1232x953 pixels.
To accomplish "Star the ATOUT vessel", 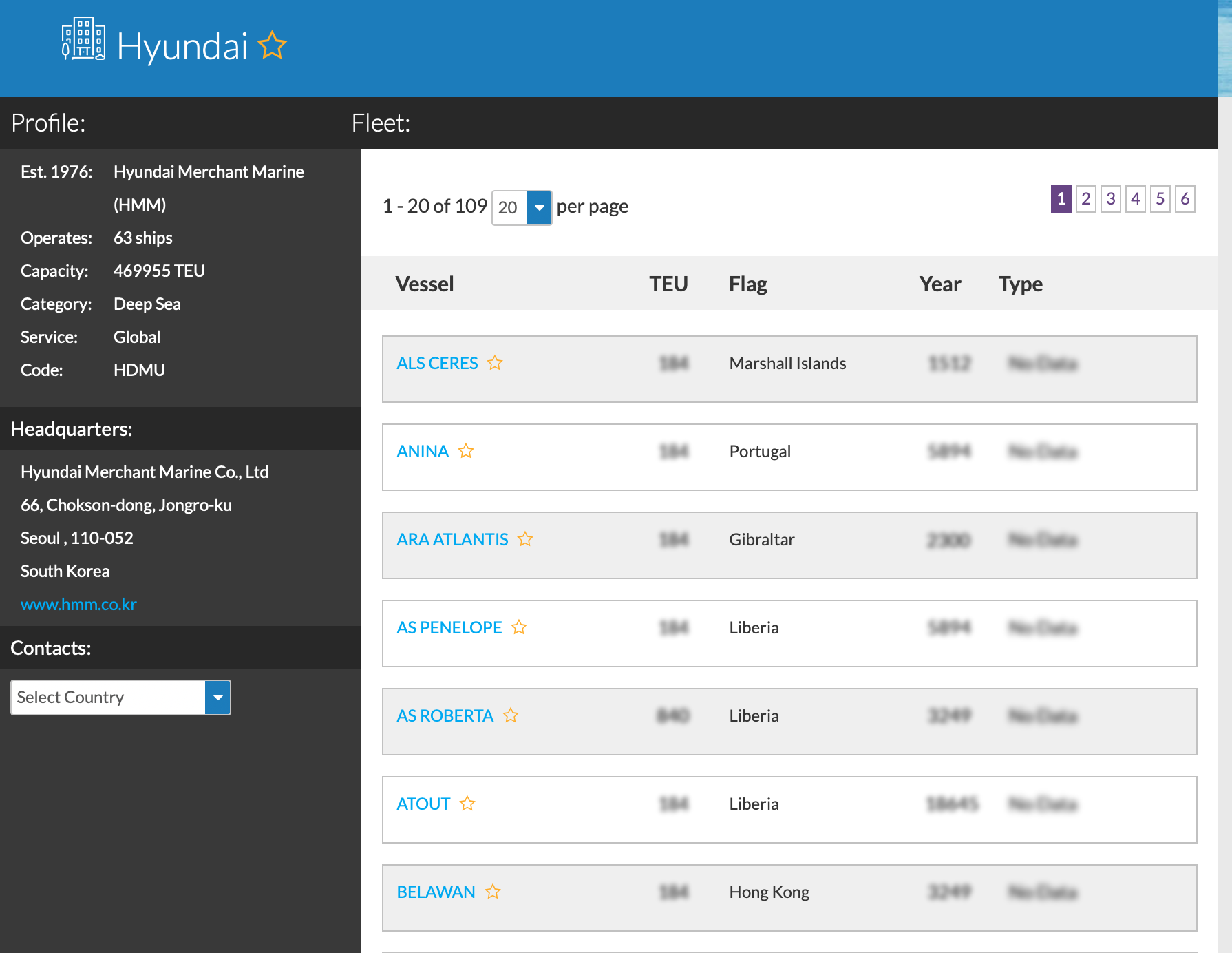I will (x=467, y=804).
